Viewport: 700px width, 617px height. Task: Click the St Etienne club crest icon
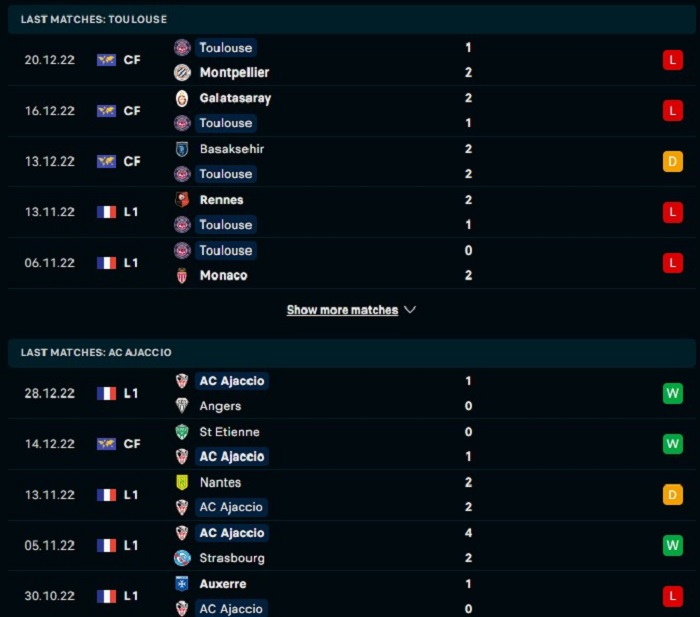coord(182,432)
